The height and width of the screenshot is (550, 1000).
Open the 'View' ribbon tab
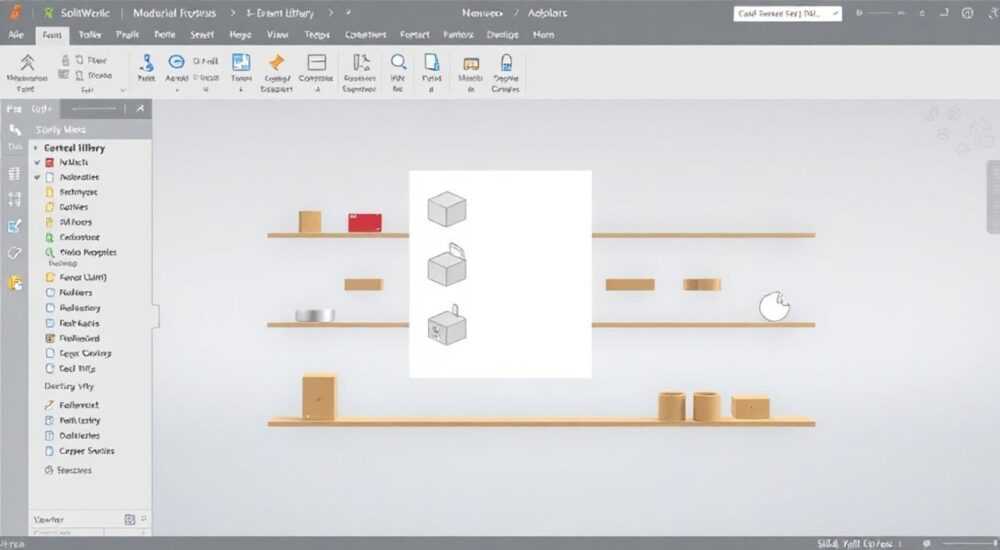277,34
